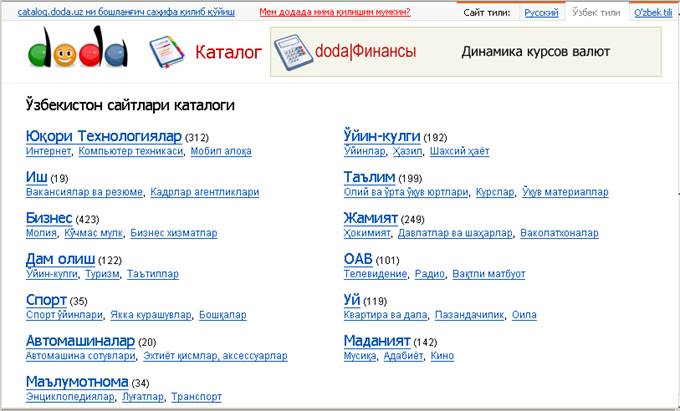The width and height of the screenshot is (680, 411).
Task: Open the Бизнес category
Action: (49, 218)
